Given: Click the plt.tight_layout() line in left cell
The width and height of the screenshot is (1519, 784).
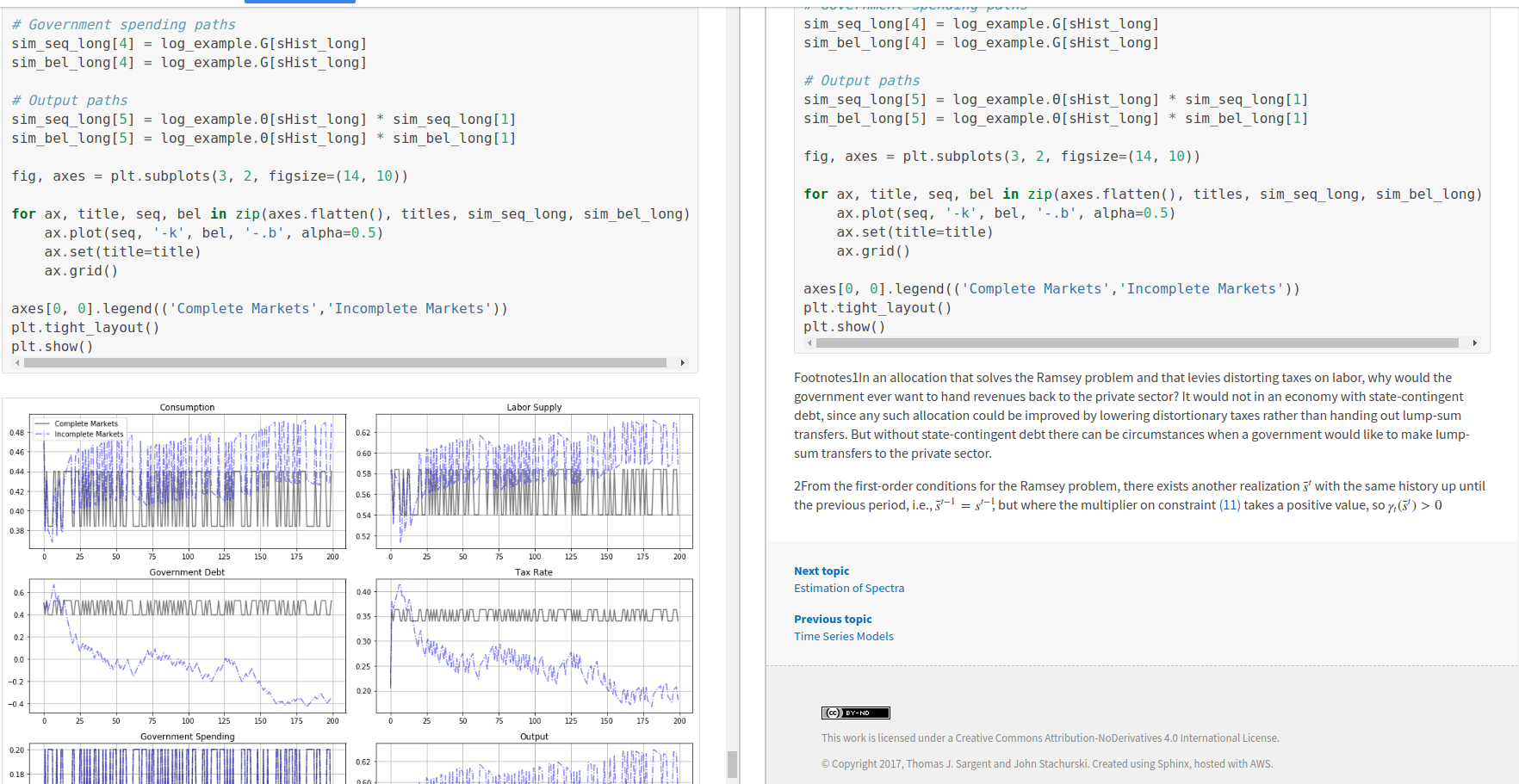Looking at the screenshot, I should (x=85, y=328).
